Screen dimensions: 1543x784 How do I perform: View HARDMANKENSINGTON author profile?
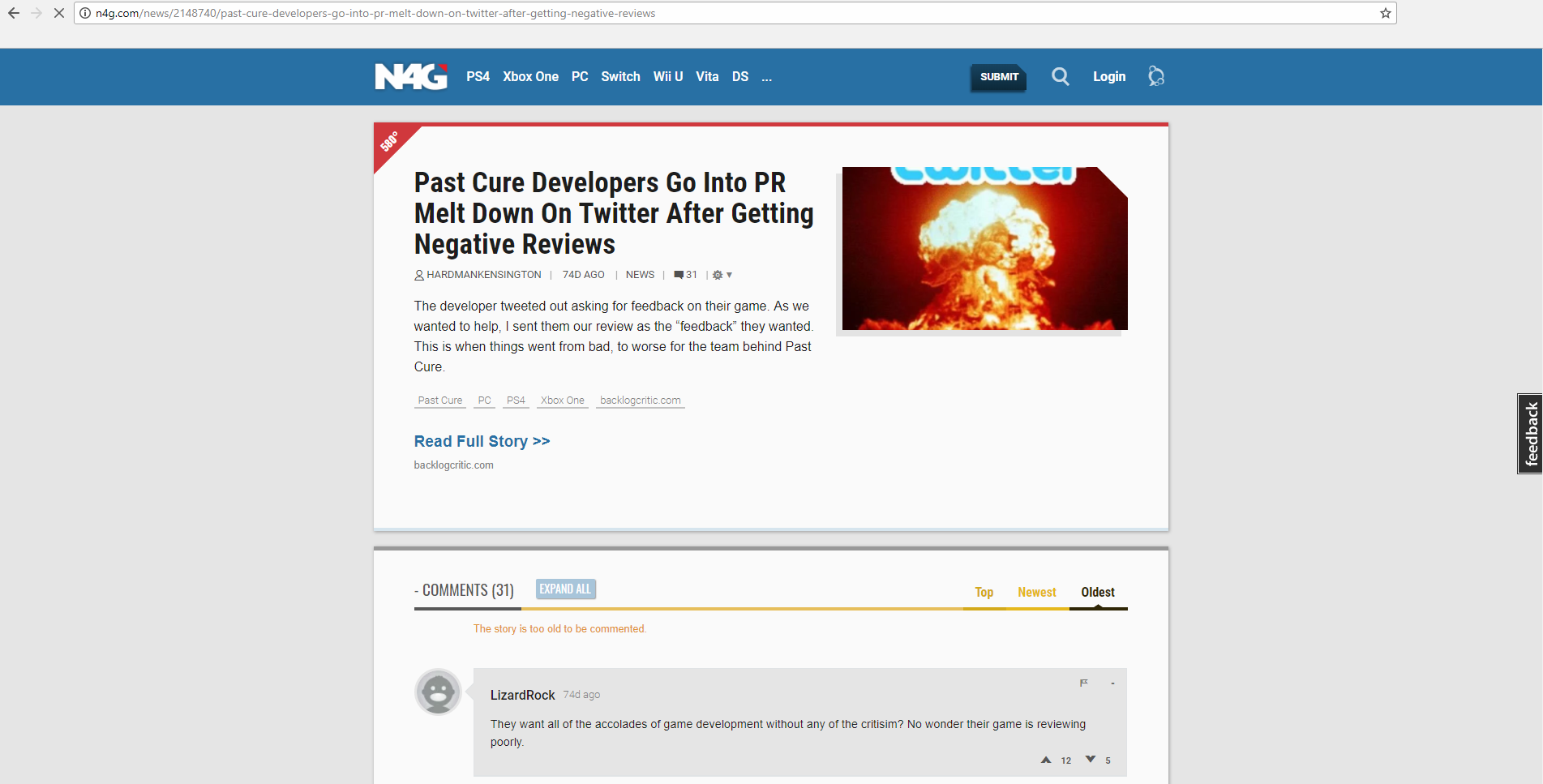(x=478, y=275)
